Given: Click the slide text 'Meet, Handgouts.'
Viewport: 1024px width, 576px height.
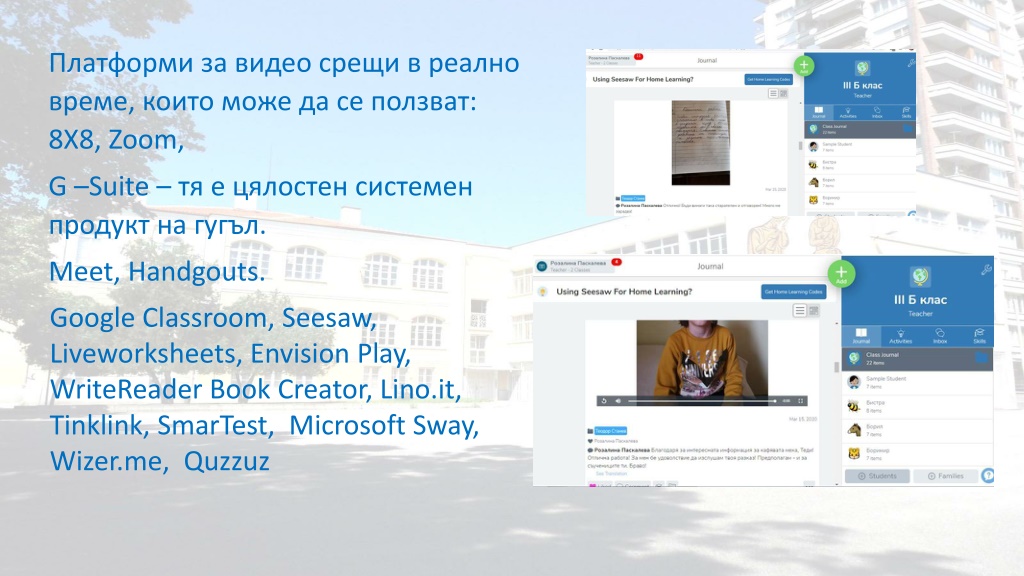Looking at the screenshot, I should click(157, 272).
